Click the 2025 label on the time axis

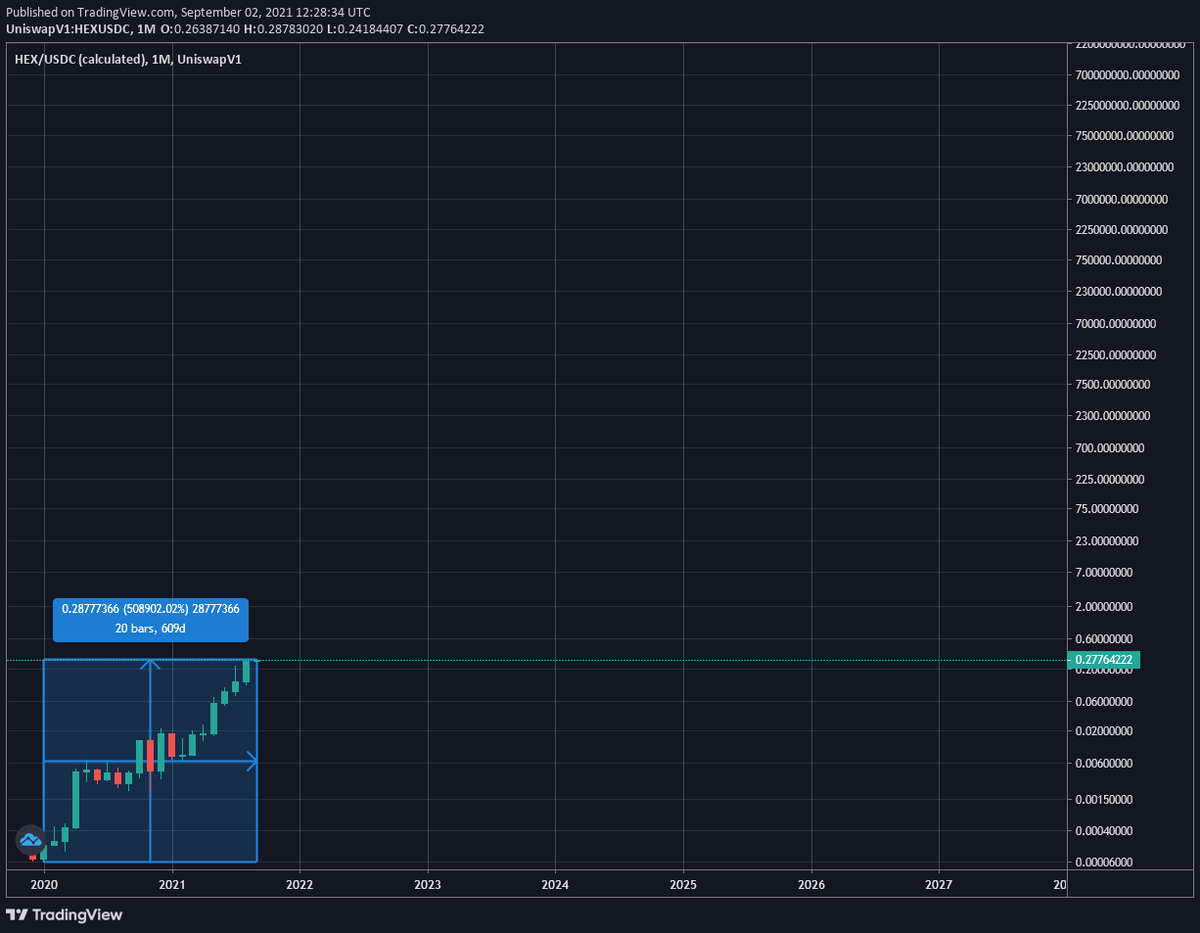[x=684, y=885]
